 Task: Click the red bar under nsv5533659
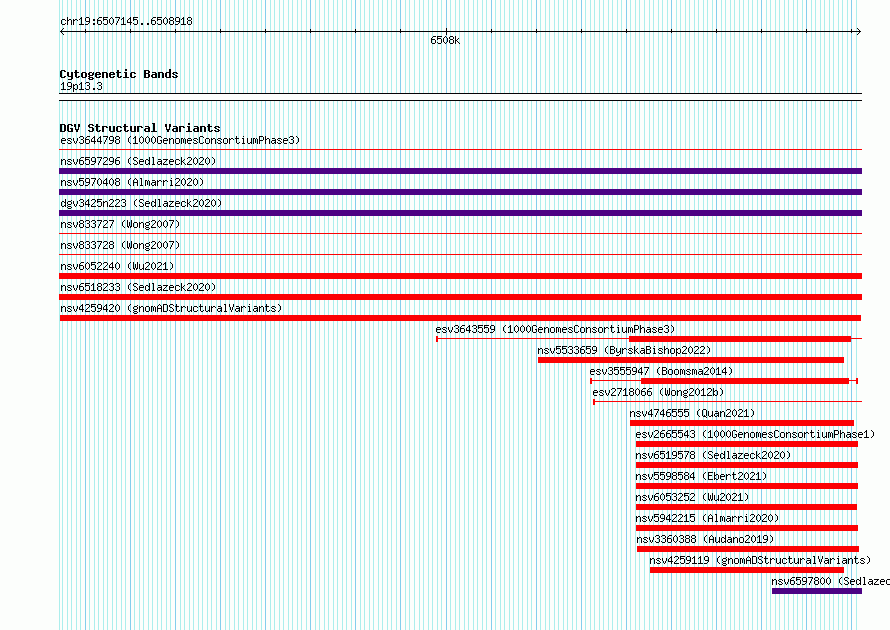tap(691, 360)
